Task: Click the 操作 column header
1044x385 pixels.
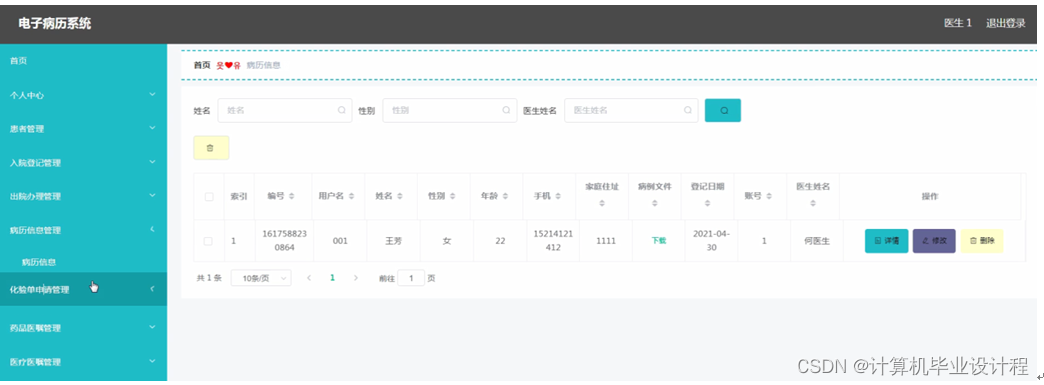Action: pos(930,196)
